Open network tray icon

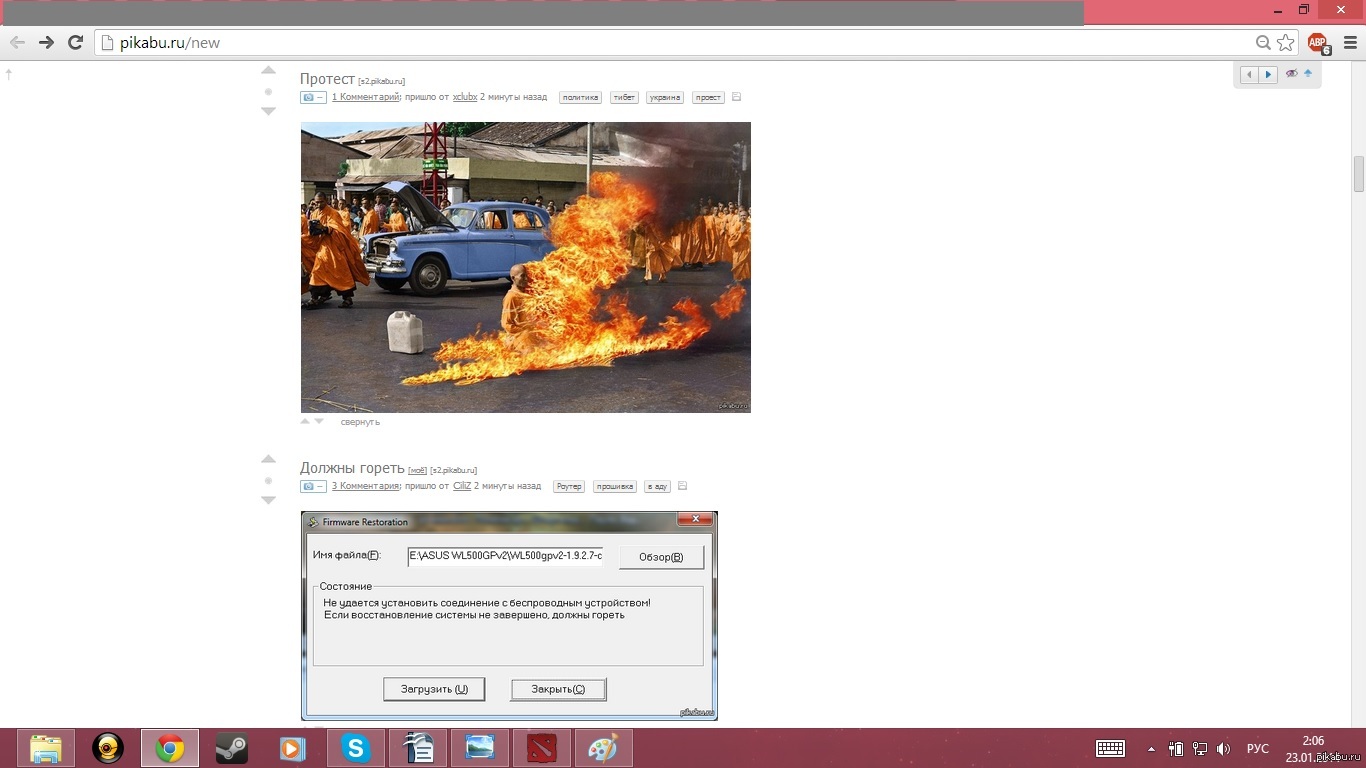pos(1199,749)
